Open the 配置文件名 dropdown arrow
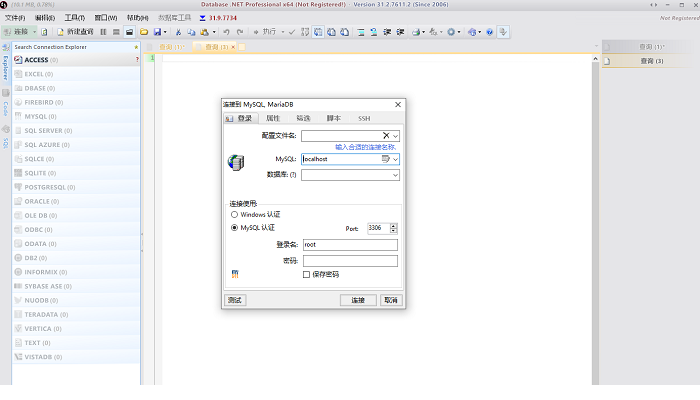 pos(396,136)
